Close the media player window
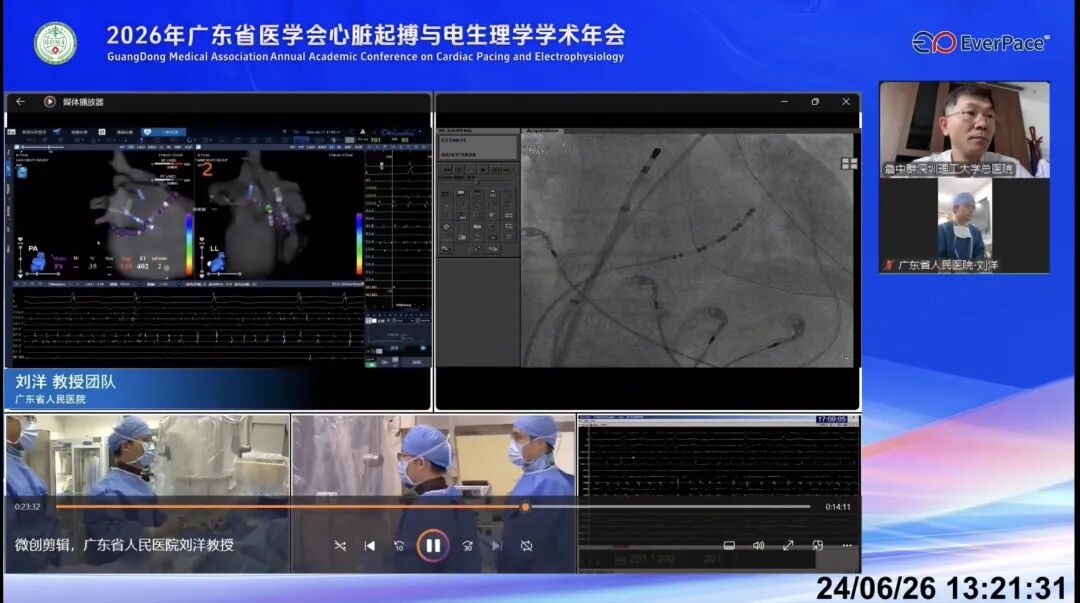Viewport: 1080px width, 603px height. coord(846,101)
